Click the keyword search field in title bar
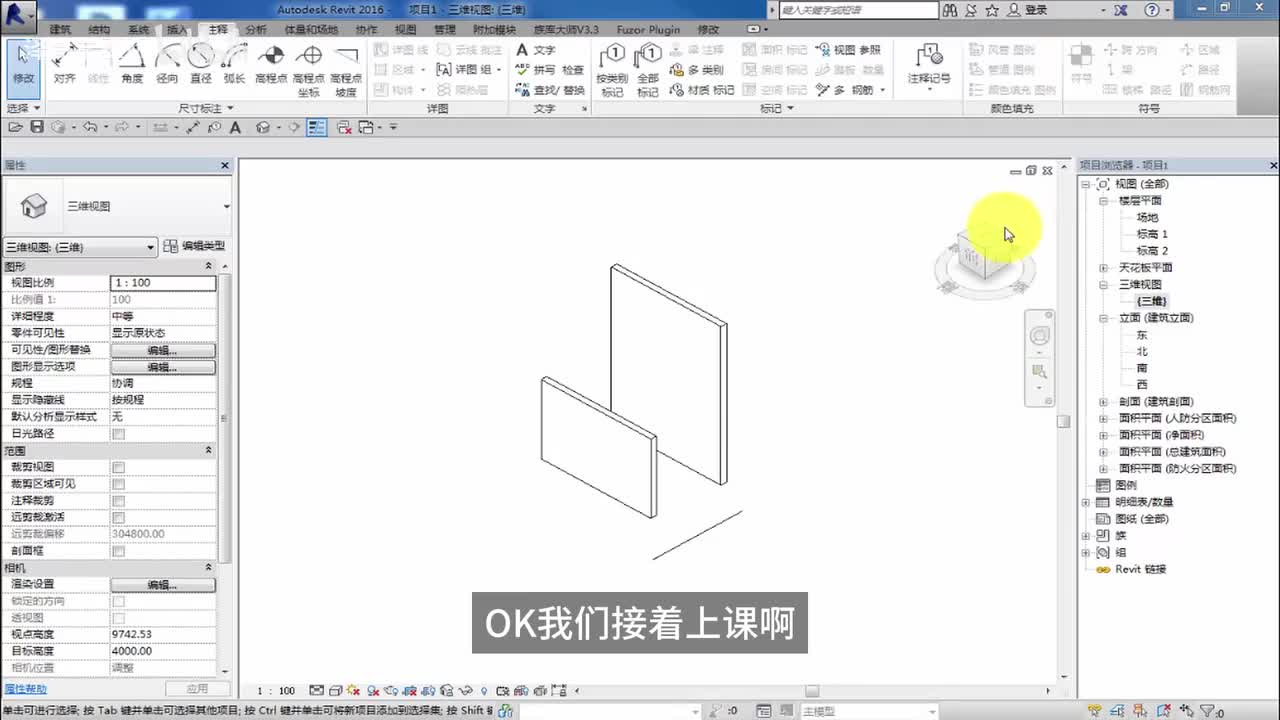 858,10
